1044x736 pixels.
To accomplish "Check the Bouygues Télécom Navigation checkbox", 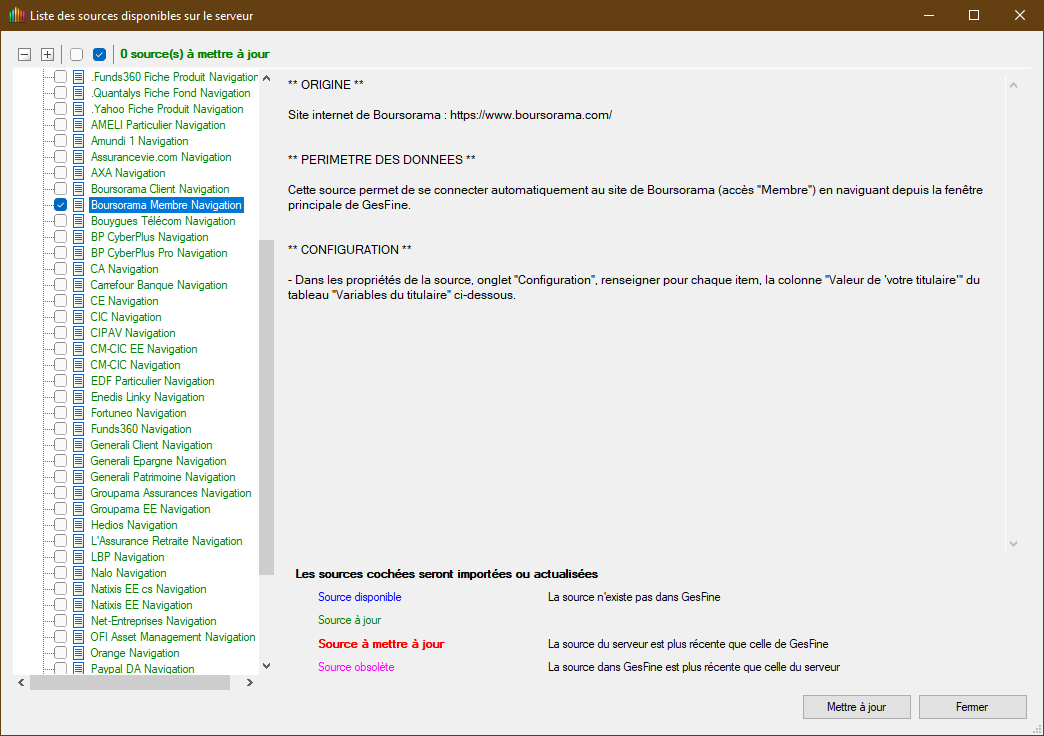I will click(x=61, y=221).
